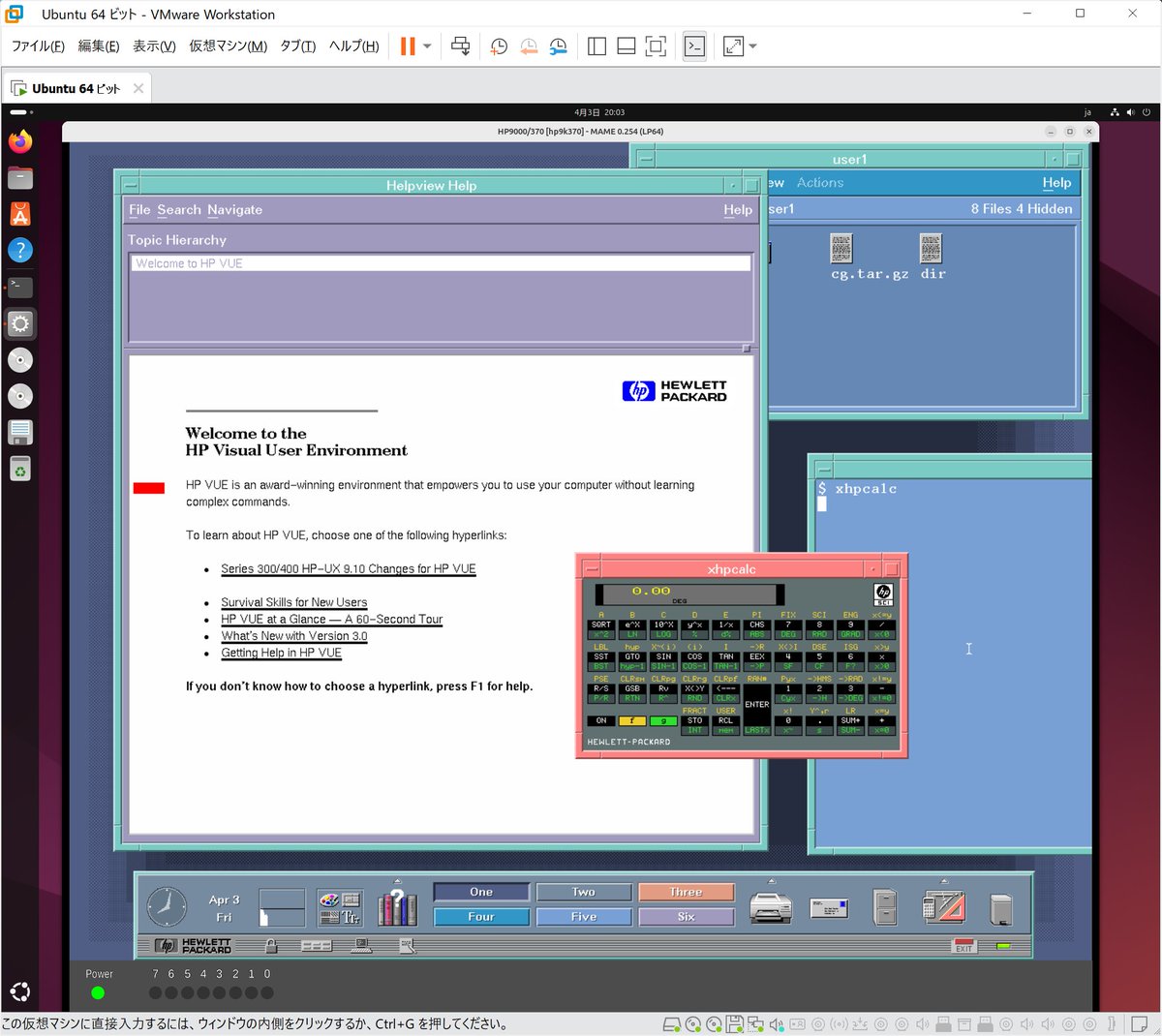Click the EXIT button on the front panel

point(964,946)
